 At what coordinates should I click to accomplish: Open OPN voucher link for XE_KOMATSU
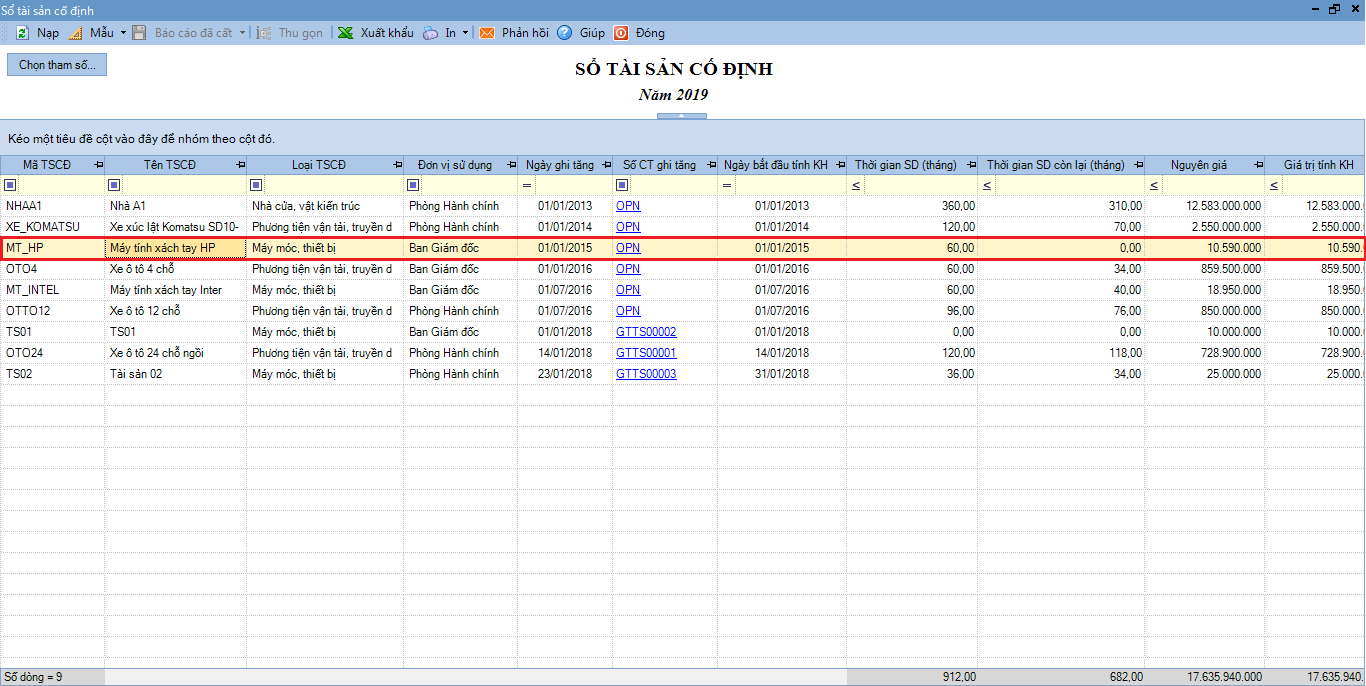[x=628, y=227]
